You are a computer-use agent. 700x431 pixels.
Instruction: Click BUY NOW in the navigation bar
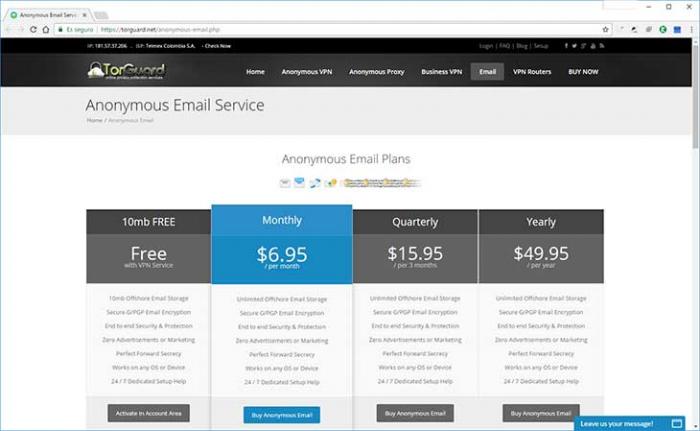coord(583,71)
